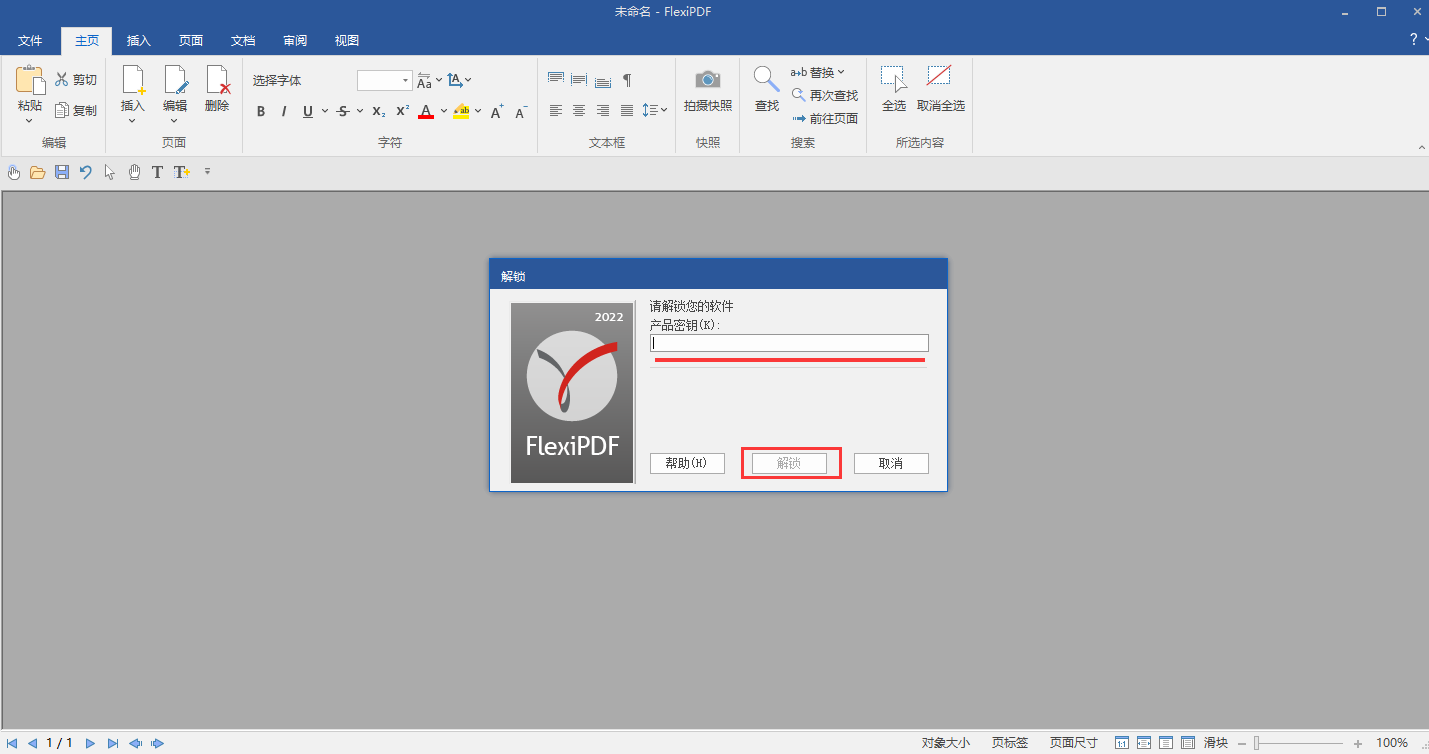This screenshot has height=754, width=1429.
Task: Click the product key input field
Action: tap(789, 343)
